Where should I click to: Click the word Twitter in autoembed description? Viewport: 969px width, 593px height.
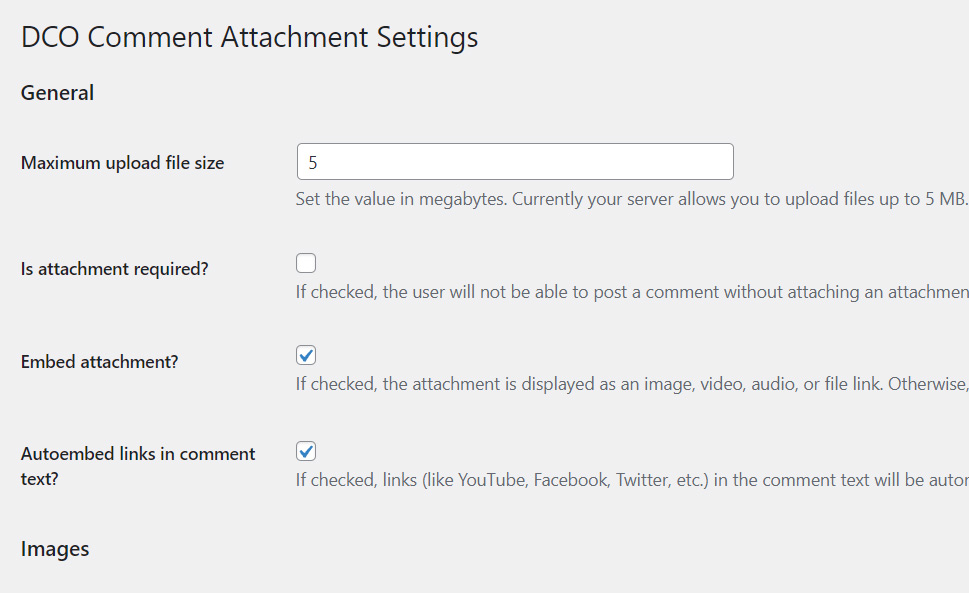point(643,480)
